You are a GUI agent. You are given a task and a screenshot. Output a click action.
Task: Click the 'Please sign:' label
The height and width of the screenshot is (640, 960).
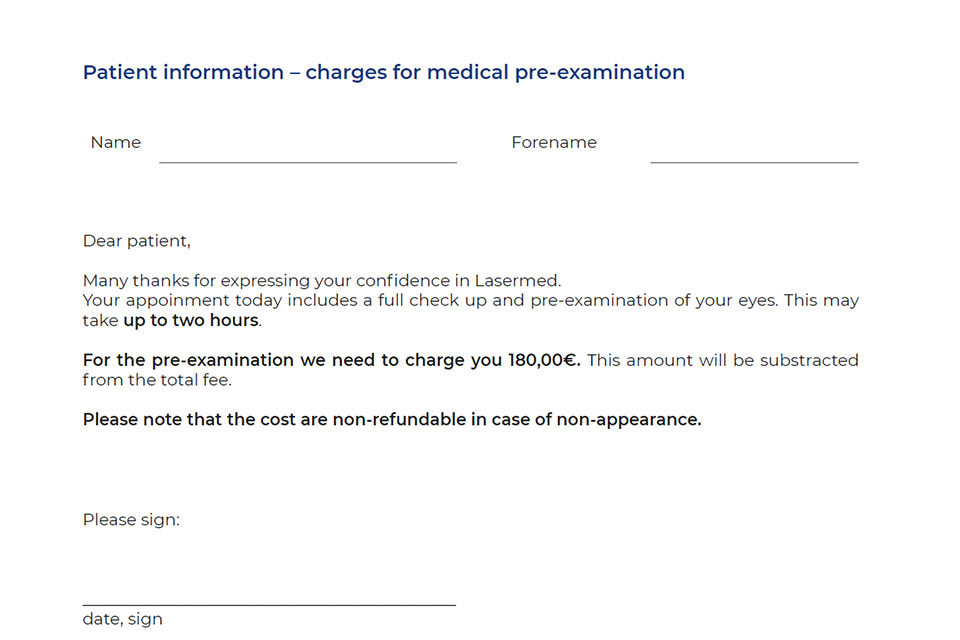(131, 520)
